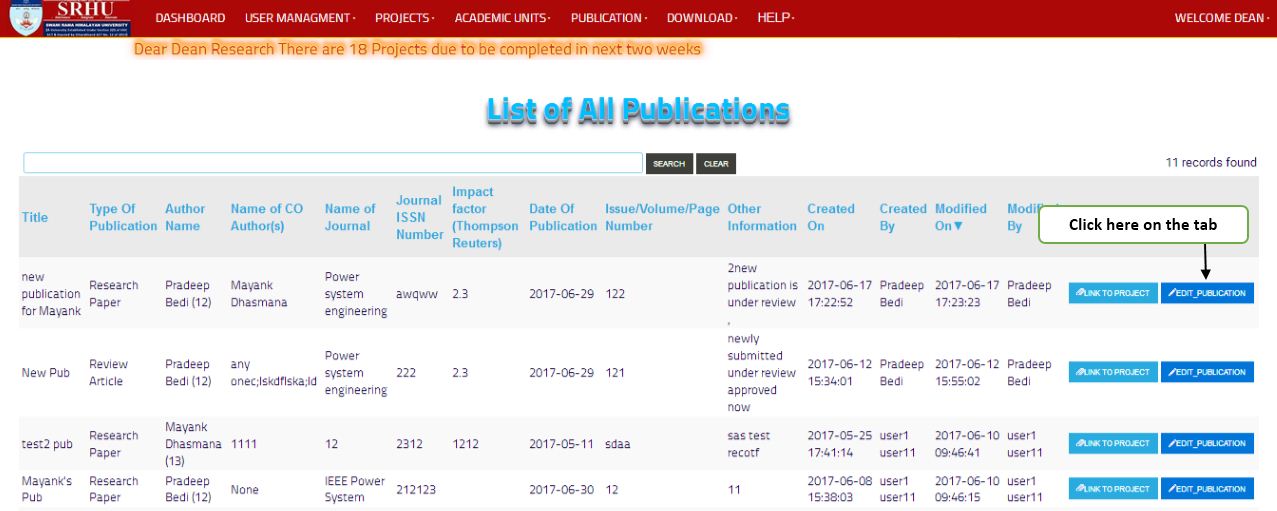This screenshot has height=511, width=1277.
Task: Click 'any onec;lskdflska;ld' co-author cell
Action: (x=274, y=373)
